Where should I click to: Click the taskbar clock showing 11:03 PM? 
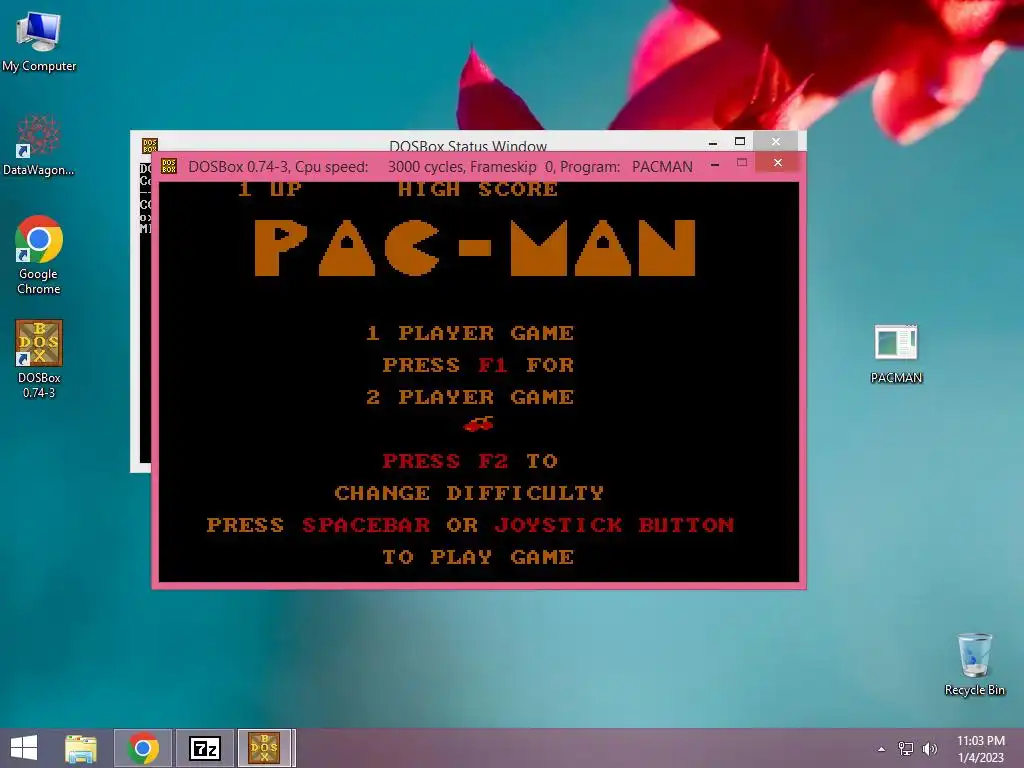coord(980,749)
